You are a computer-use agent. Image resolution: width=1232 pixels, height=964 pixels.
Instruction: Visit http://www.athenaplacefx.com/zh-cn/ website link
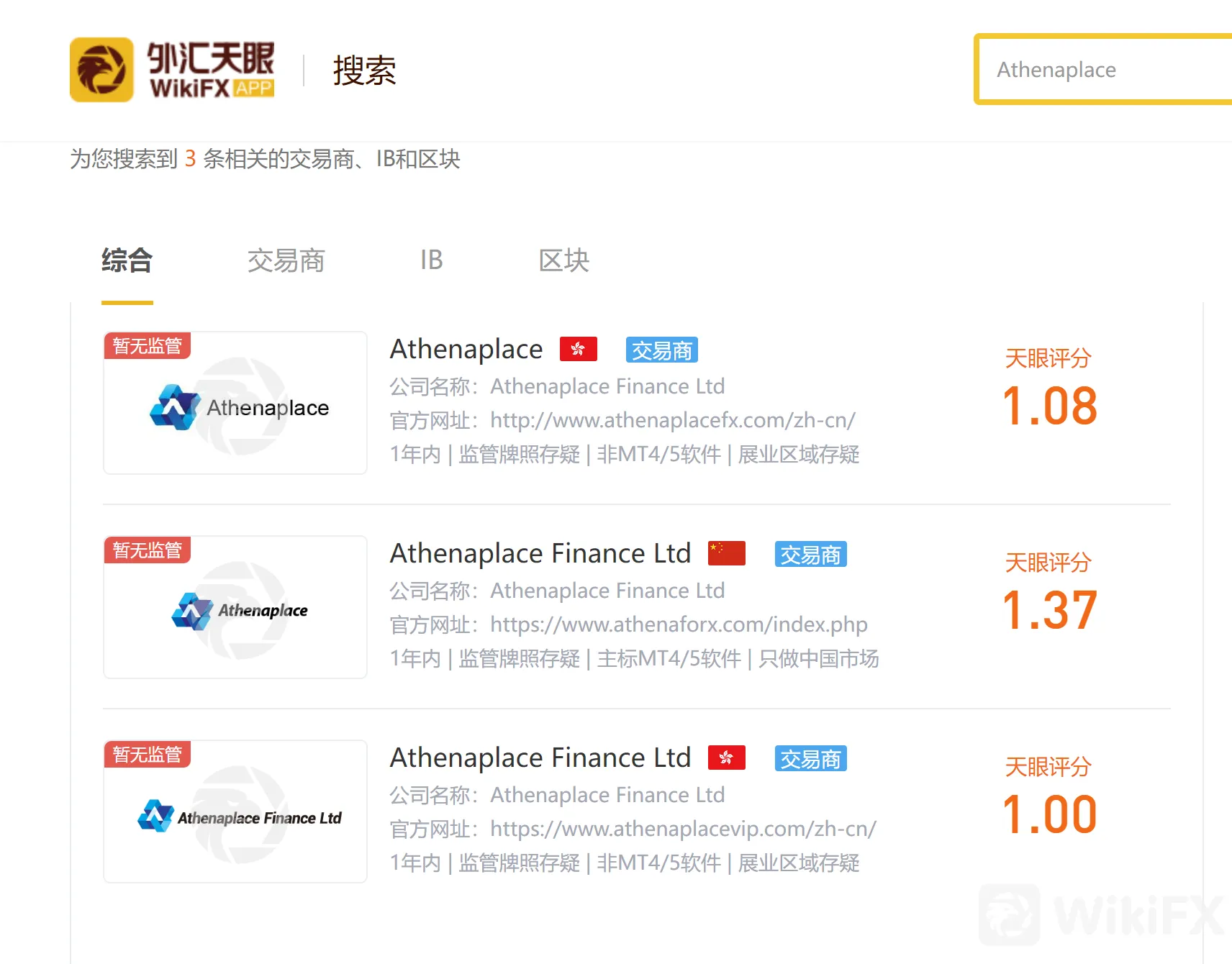coord(673,420)
